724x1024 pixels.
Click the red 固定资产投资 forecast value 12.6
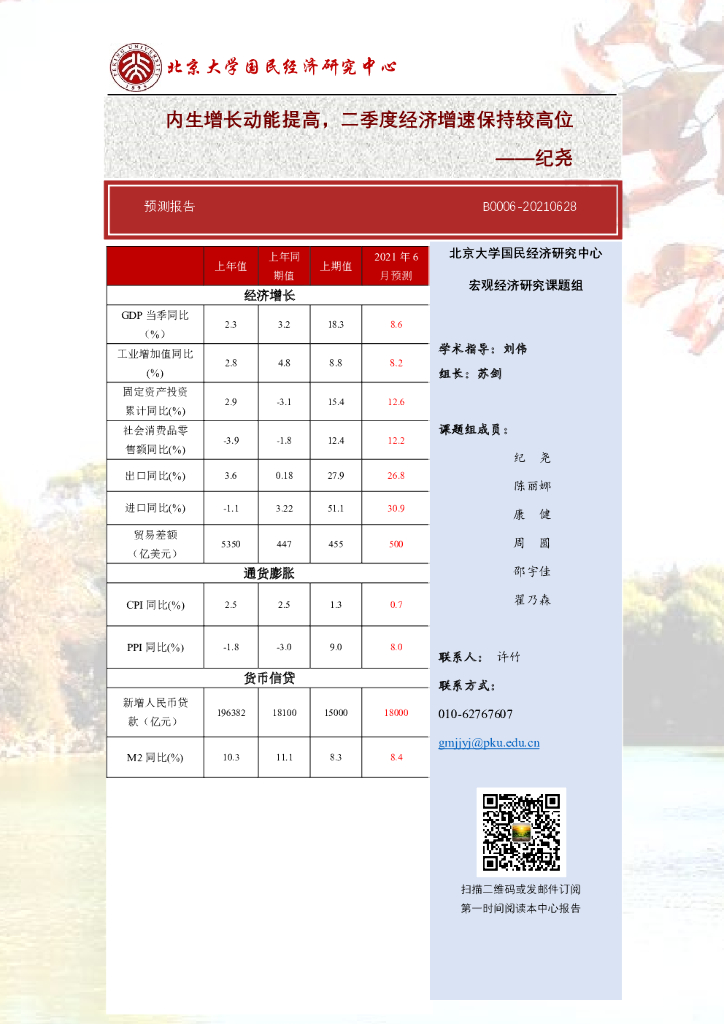(x=396, y=402)
